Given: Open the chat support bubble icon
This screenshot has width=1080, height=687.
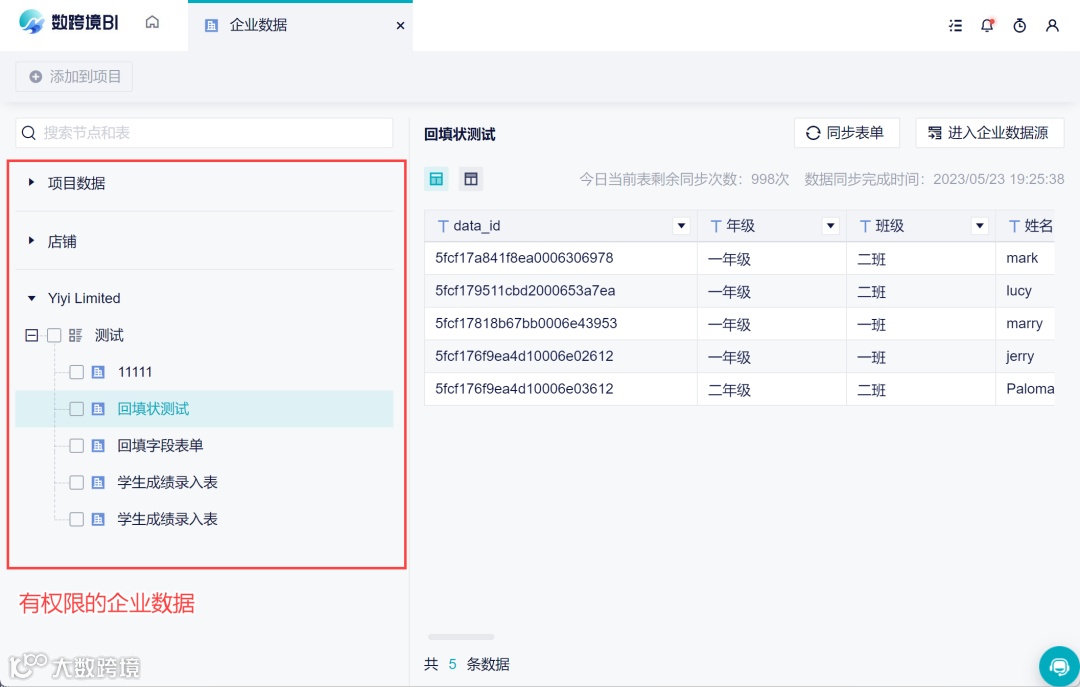Looking at the screenshot, I should [1059, 666].
